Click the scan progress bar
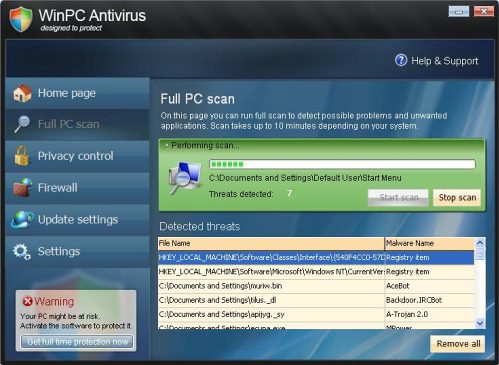The image size is (499, 365). [x=342, y=164]
